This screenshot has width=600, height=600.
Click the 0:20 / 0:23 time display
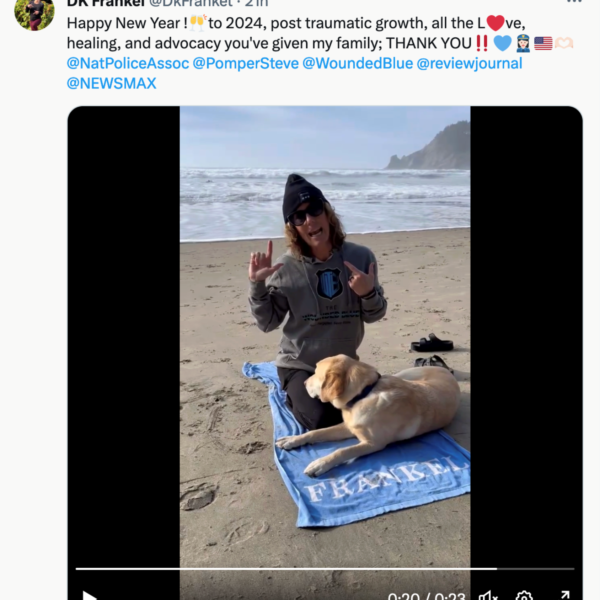coord(426,596)
